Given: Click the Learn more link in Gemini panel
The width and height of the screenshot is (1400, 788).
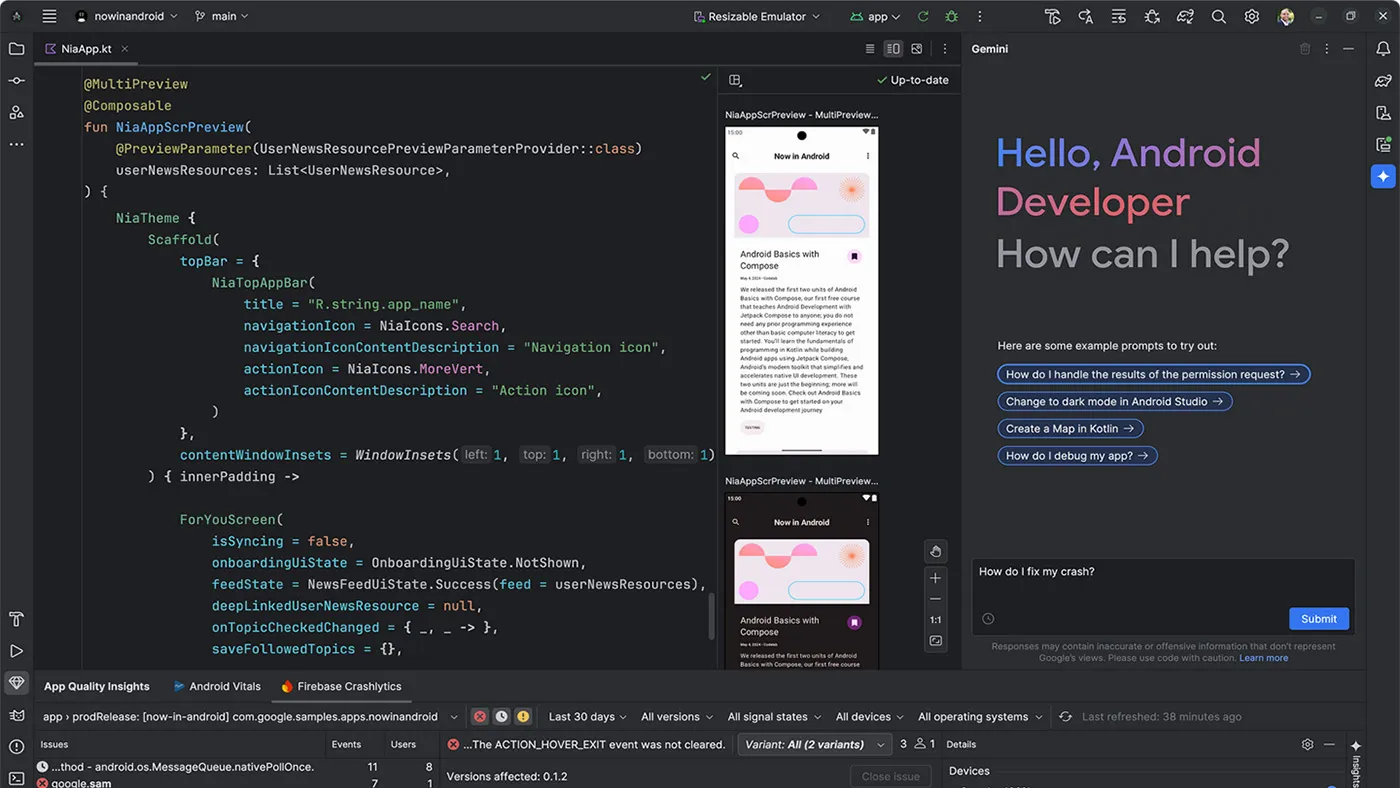Looking at the screenshot, I should point(1264,658).
